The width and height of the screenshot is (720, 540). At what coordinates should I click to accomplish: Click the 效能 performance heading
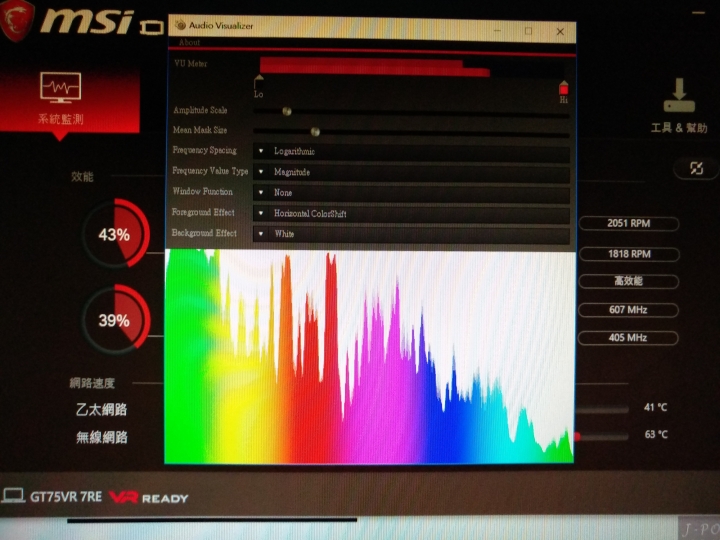pos(82,177)
